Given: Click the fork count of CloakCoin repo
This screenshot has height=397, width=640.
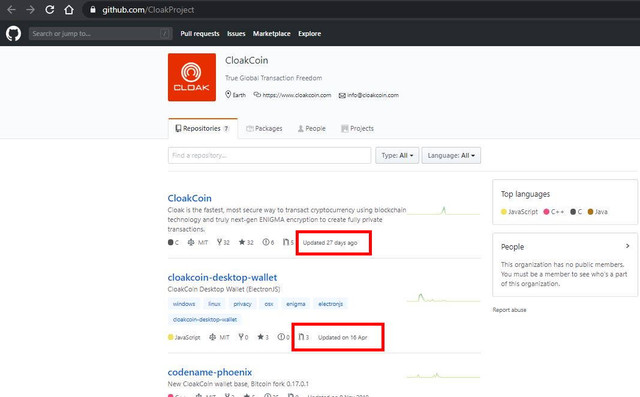Looking at the screenshot, I should pyautogui.click(x=223, y=242).
